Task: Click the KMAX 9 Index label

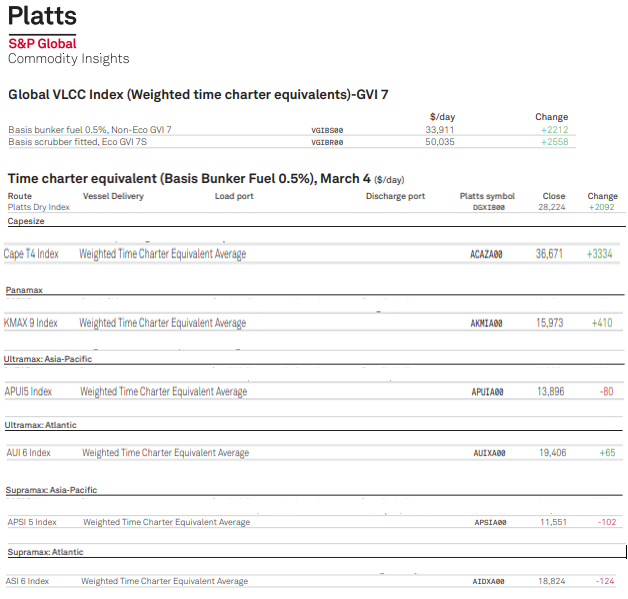Action: click(30, 323)
